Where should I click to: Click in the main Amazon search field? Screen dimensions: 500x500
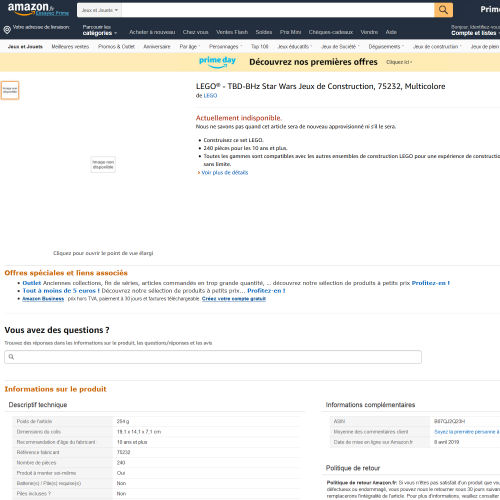pyautogui.click(x=278, y=10)
